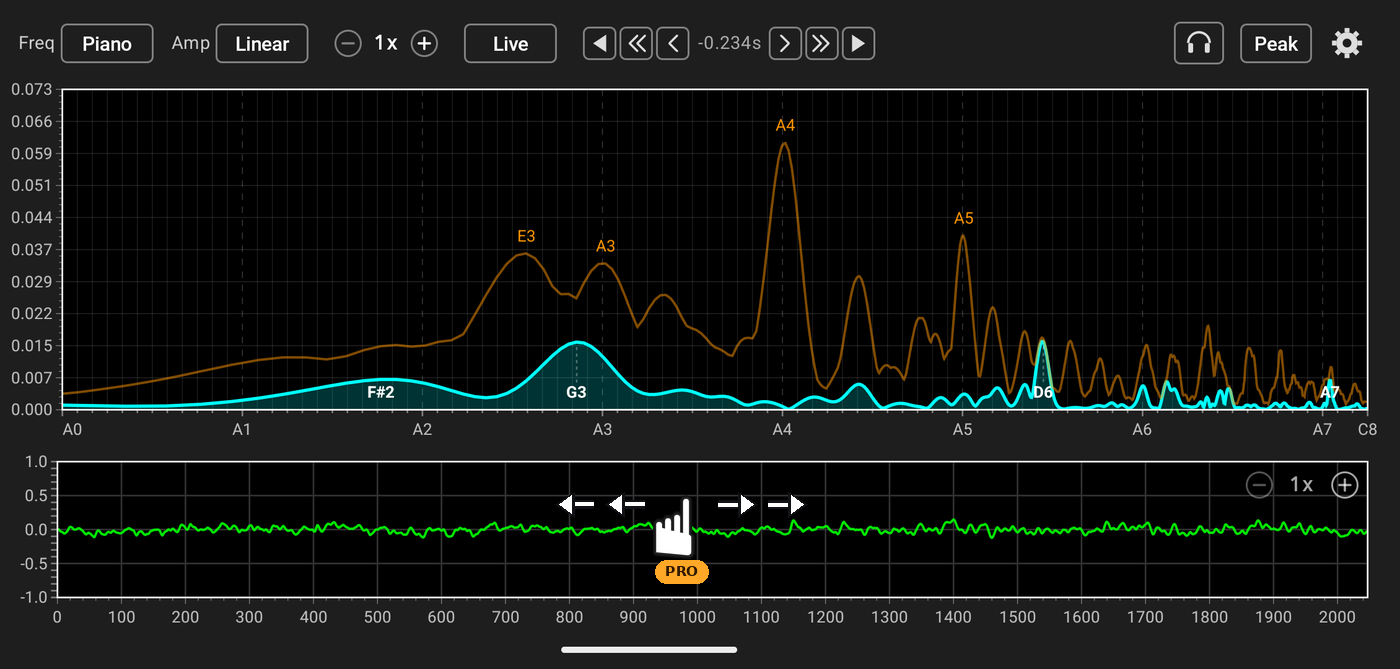
Task: Tap the PRO badge on waveform
Action: coord(682,572)
